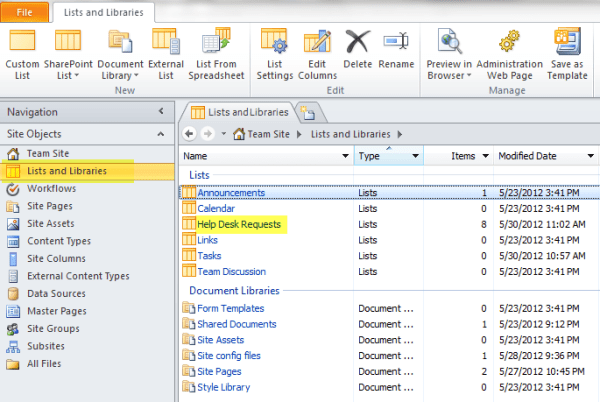Open the File tab
This screenshot has width=600, height=402.
[24, 12]
